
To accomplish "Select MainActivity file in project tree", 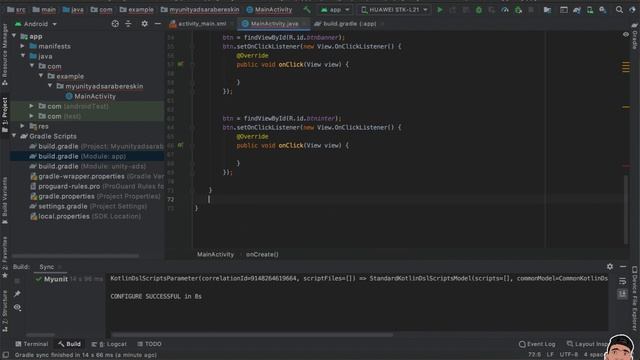I will pyautogui.click(x=91, y=96).
